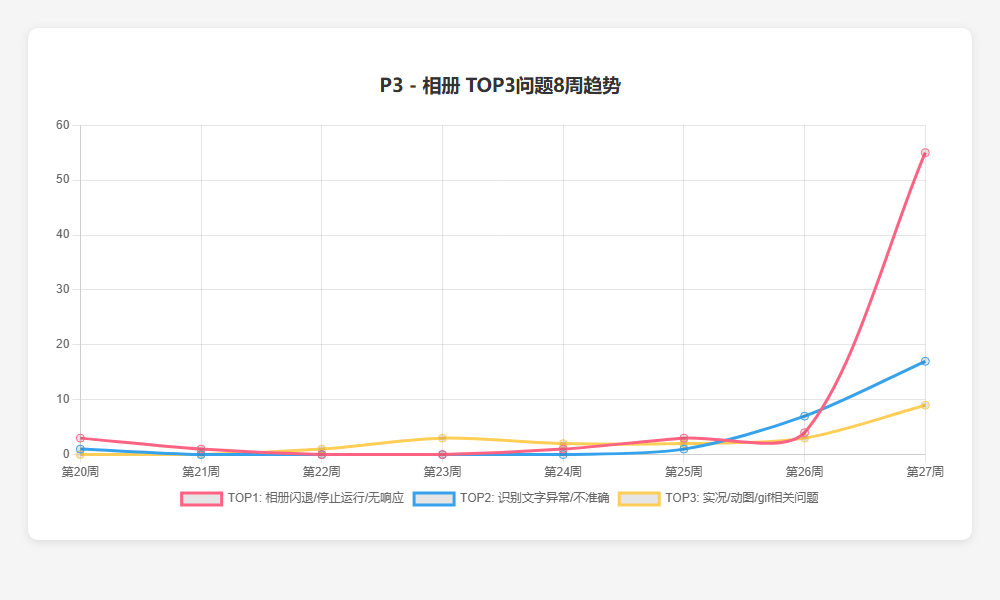Click the 60 y-axis label

62,125
